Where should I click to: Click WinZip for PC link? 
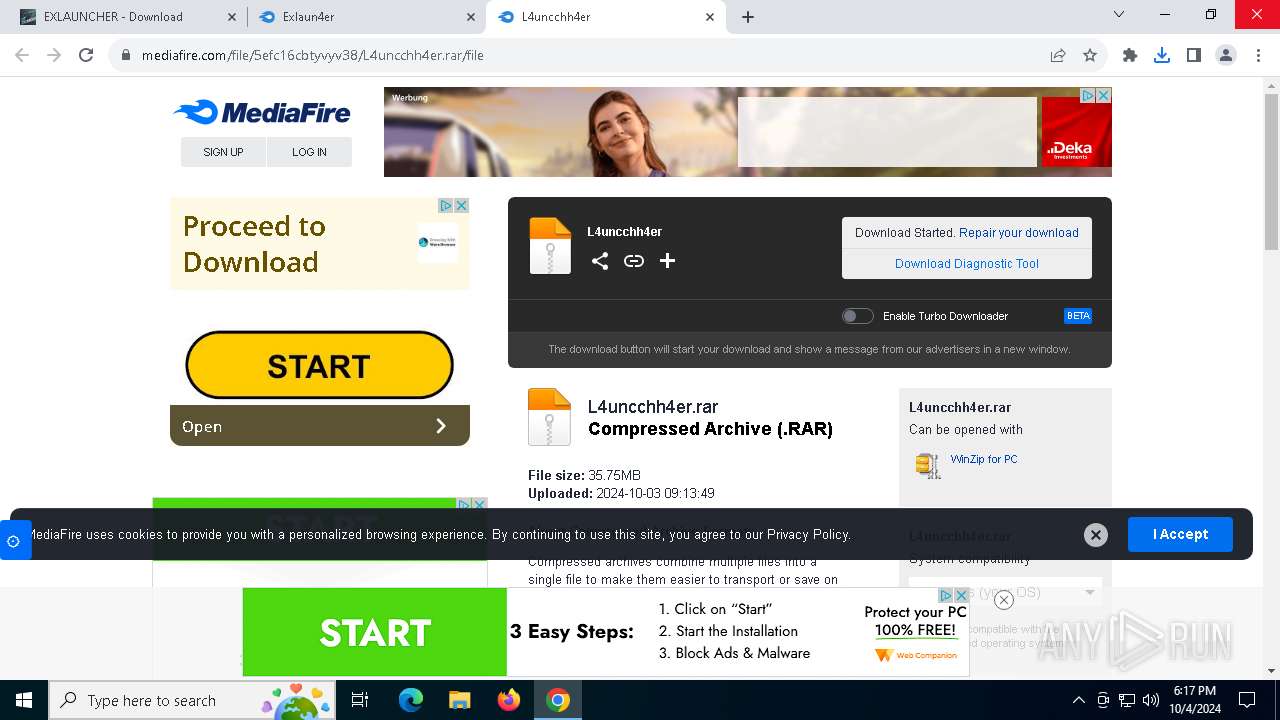pos(984,459)
